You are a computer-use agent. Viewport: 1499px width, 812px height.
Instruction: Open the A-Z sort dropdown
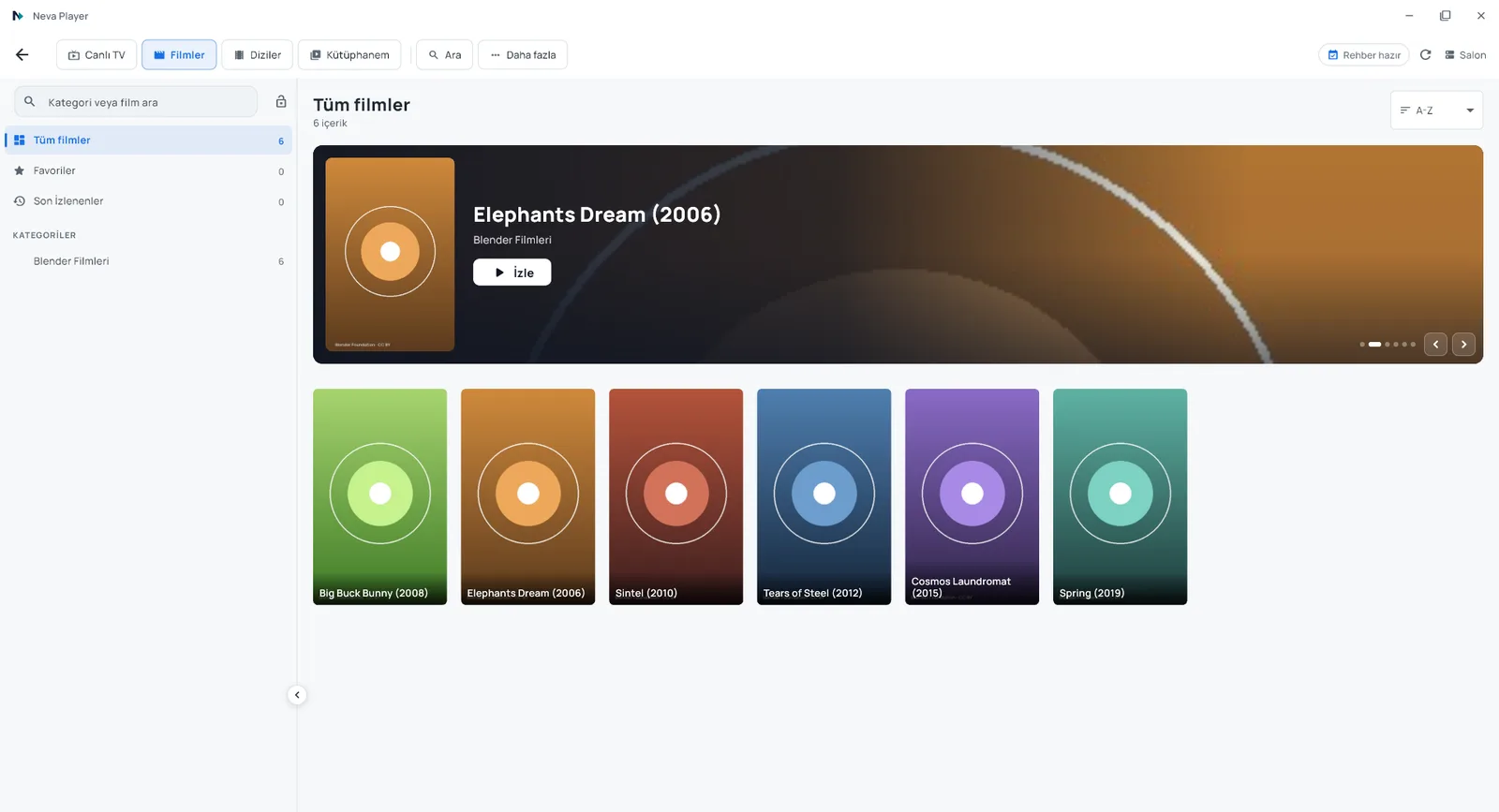(x=1436, y=111)
